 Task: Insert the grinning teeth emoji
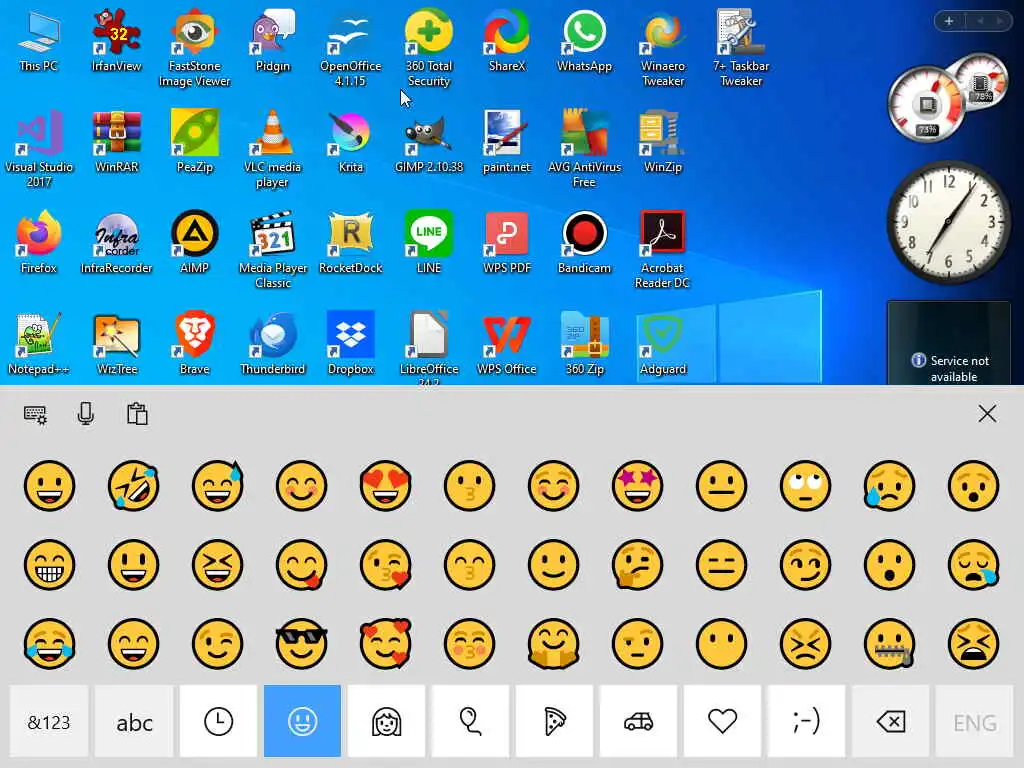(50, 565)
